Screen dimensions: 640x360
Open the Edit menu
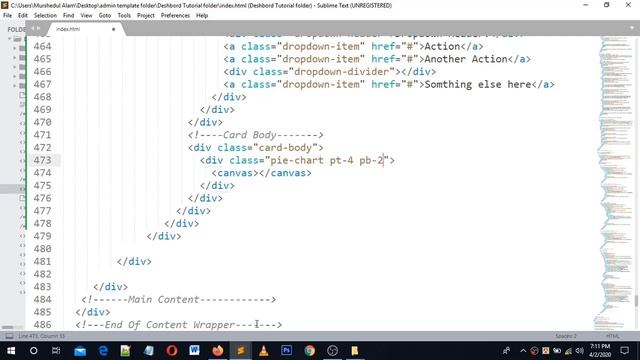23,16
